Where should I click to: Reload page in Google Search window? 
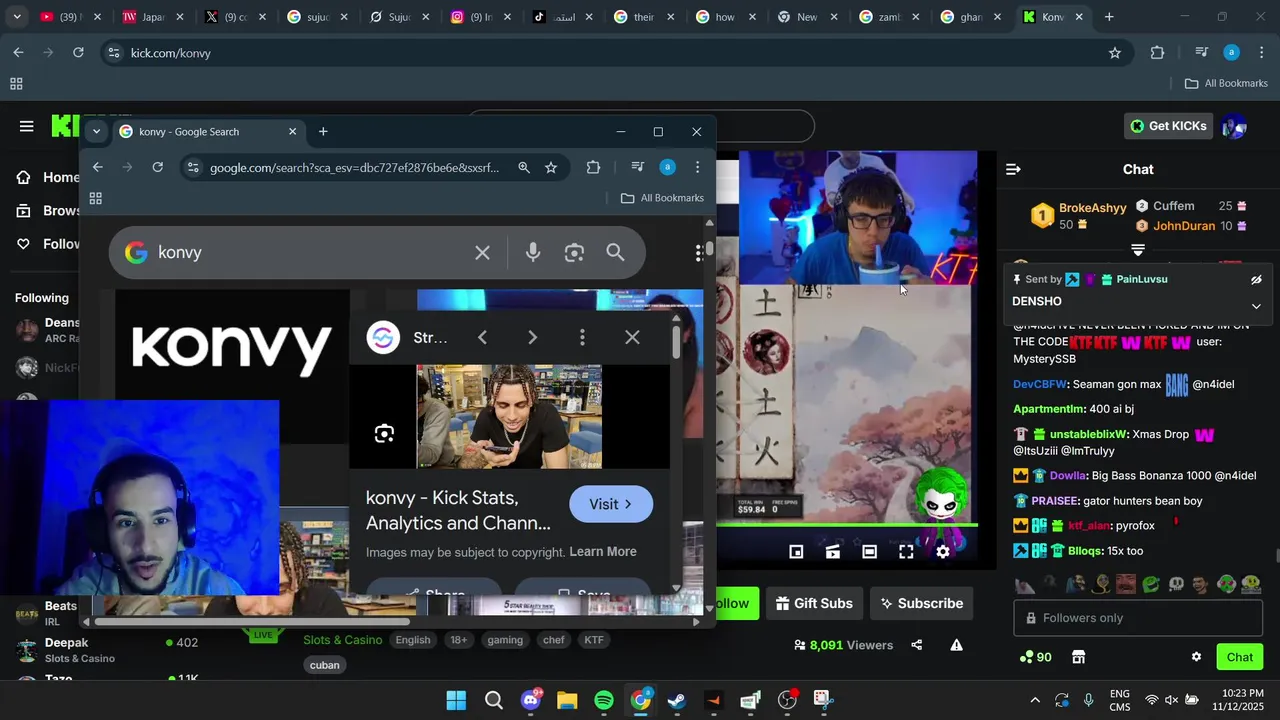[157, 167]
